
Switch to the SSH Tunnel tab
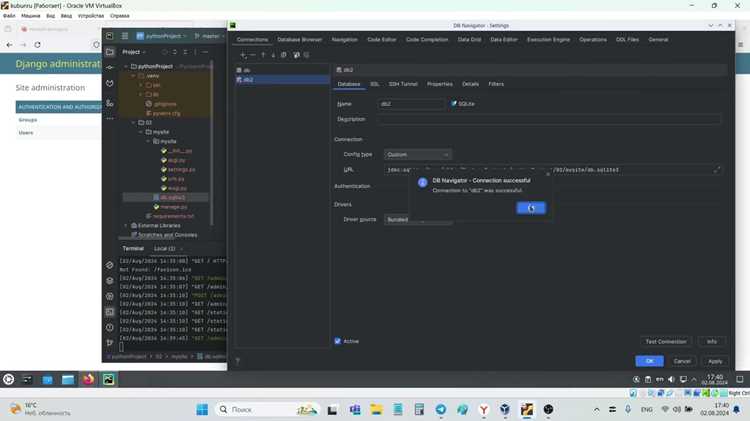[403, 84]
